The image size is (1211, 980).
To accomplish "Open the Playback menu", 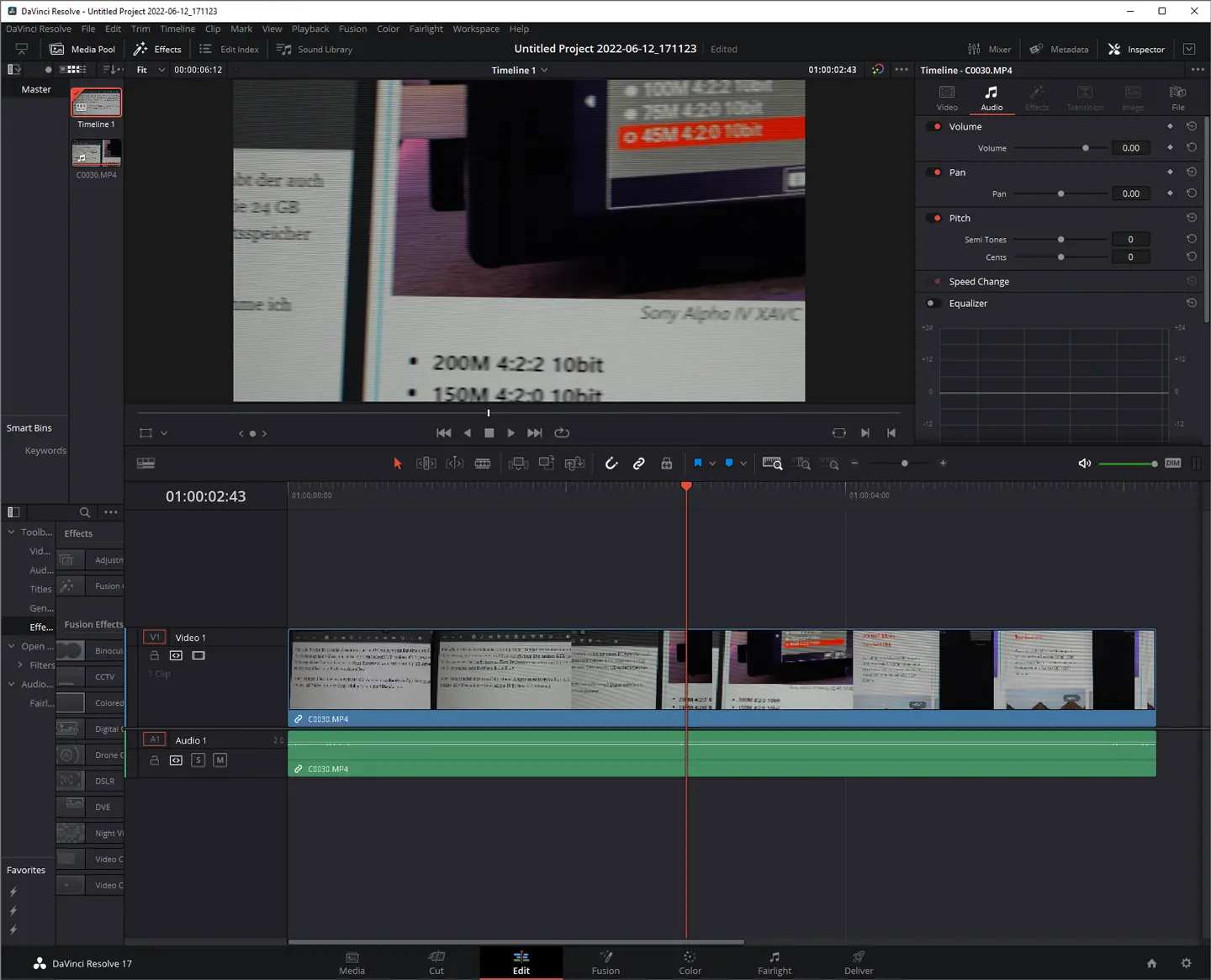I will point(310,29).
